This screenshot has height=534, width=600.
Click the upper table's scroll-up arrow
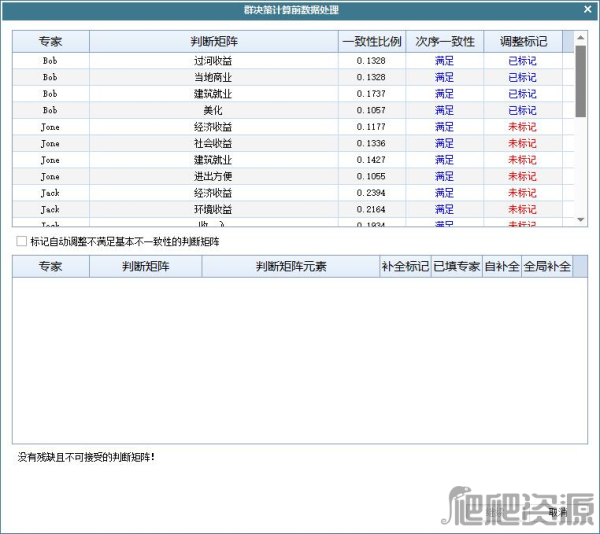tap(580, 37)
